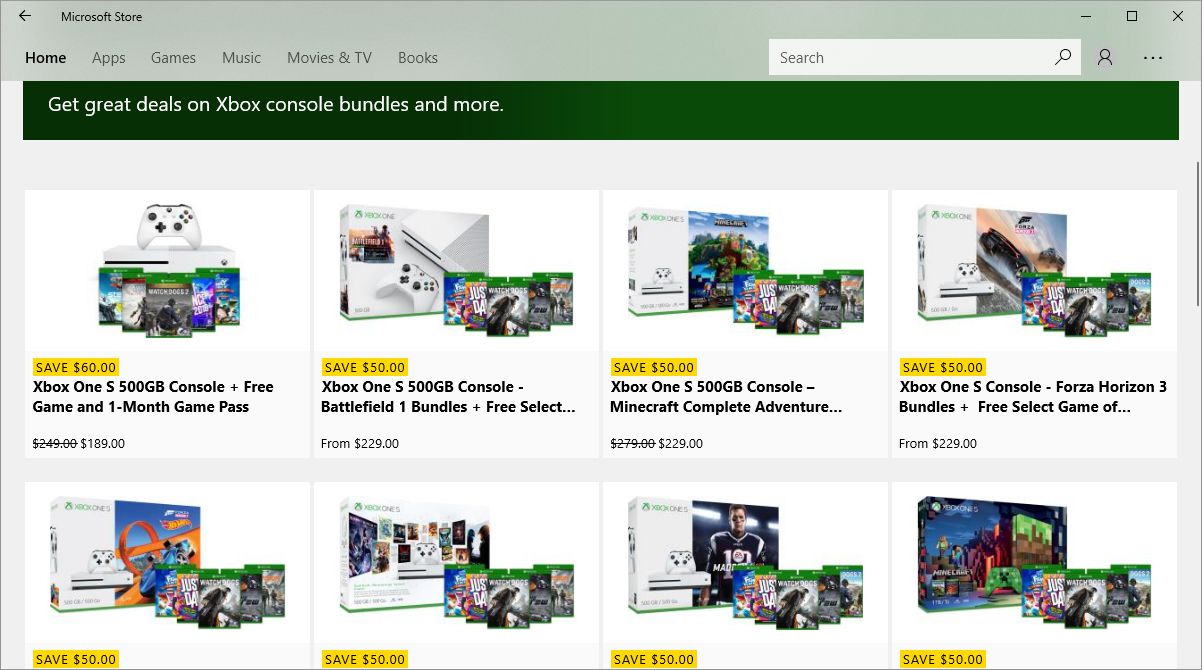
Task: Open the Movies & TV tab
Action: [x=329, y=58]
